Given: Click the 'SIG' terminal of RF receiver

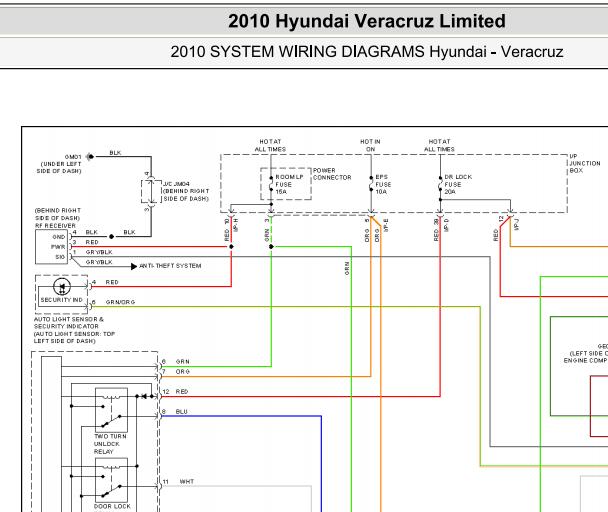Looking at the screenshot, I should pyautogui.click(x=60, y=257).
